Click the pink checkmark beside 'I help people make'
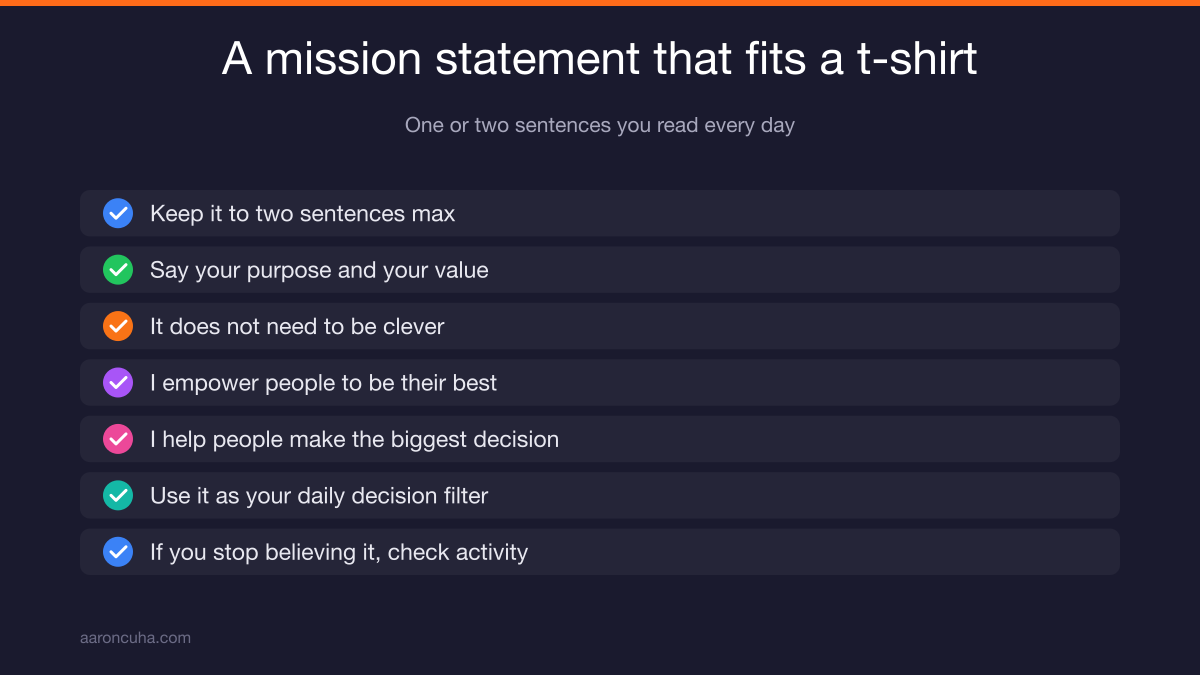 click(118, 439)
